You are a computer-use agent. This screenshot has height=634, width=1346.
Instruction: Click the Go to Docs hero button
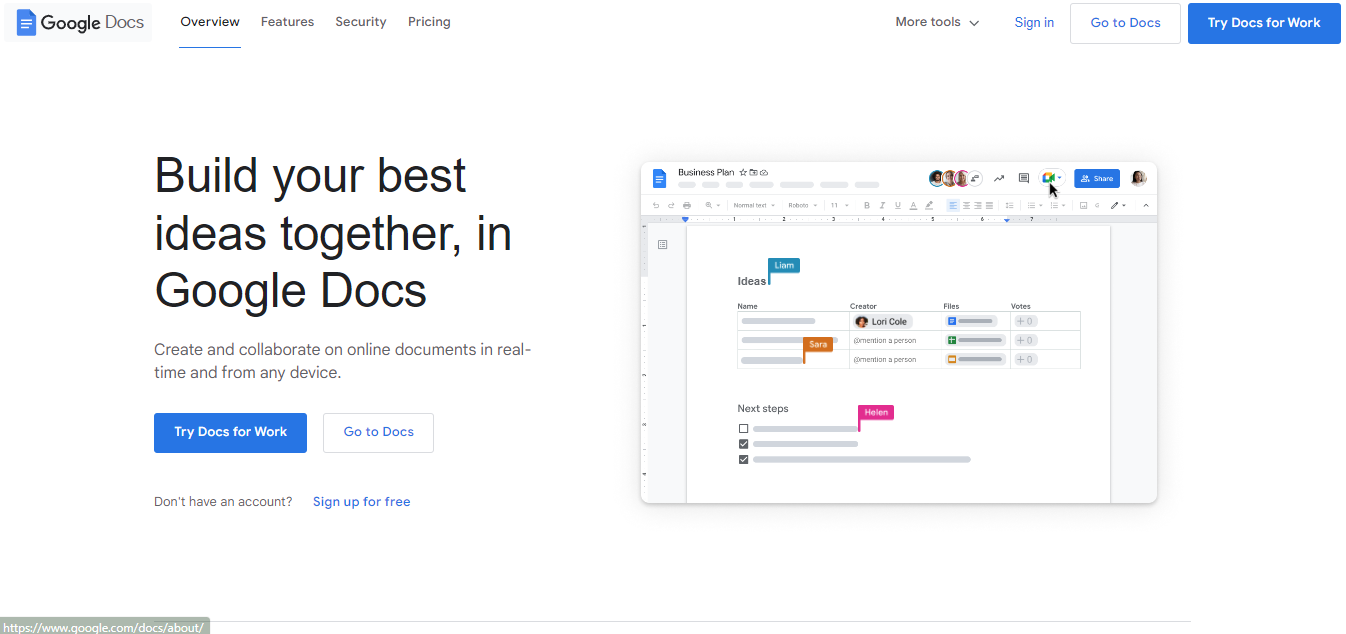(x=378, y=432)
